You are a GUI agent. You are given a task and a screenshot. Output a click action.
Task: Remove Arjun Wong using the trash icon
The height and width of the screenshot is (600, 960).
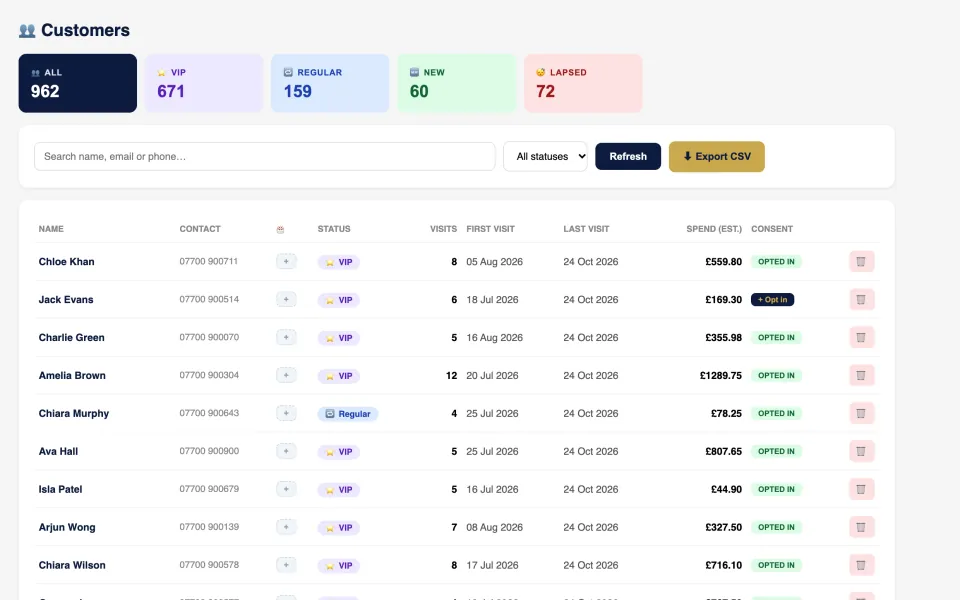tap(861, 527)
